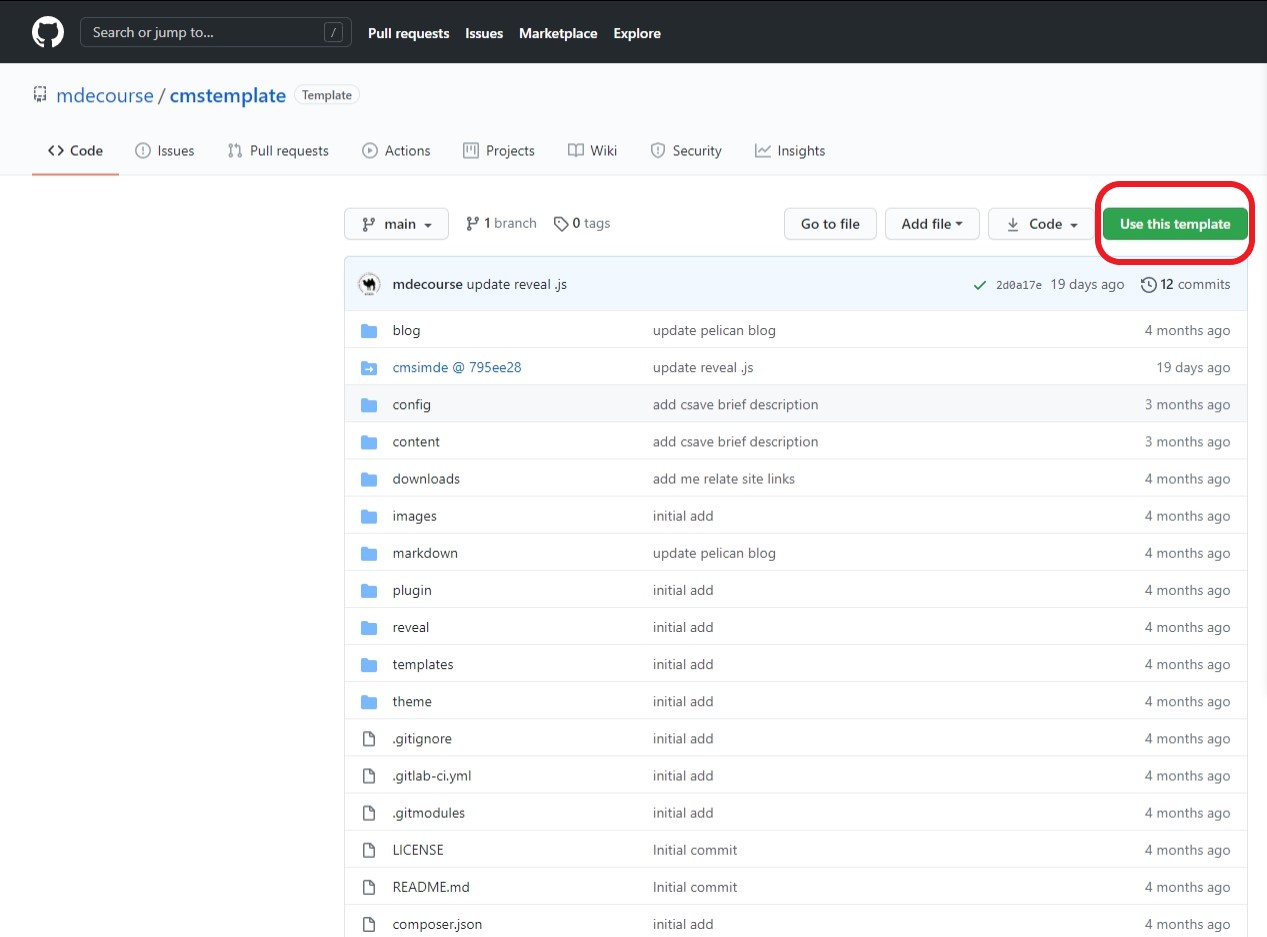Open the Security tab
Screen dimensions: 1267x937
tap(686, 151)
